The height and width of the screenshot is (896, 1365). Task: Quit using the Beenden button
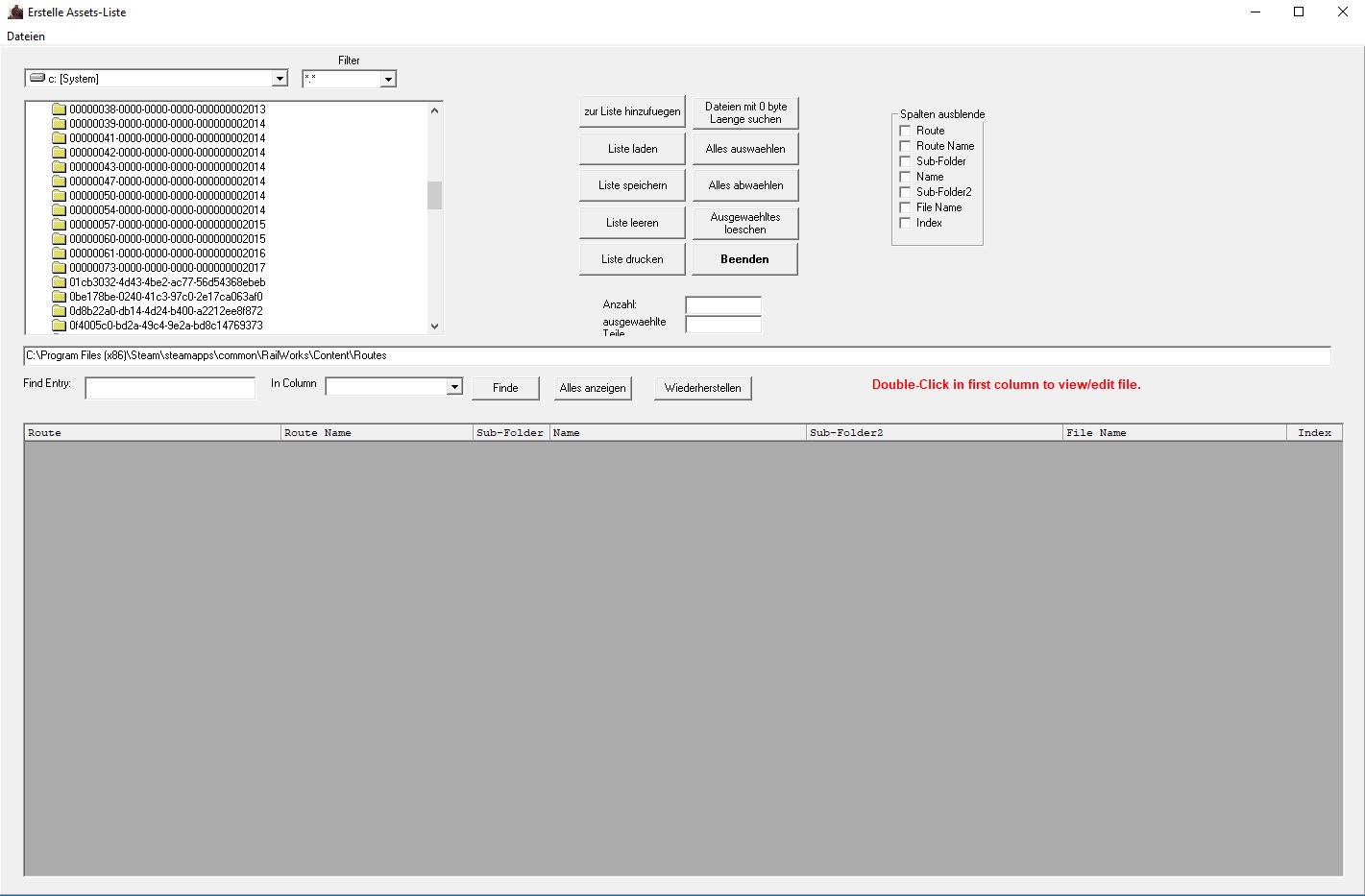click(x=745, y=259)
